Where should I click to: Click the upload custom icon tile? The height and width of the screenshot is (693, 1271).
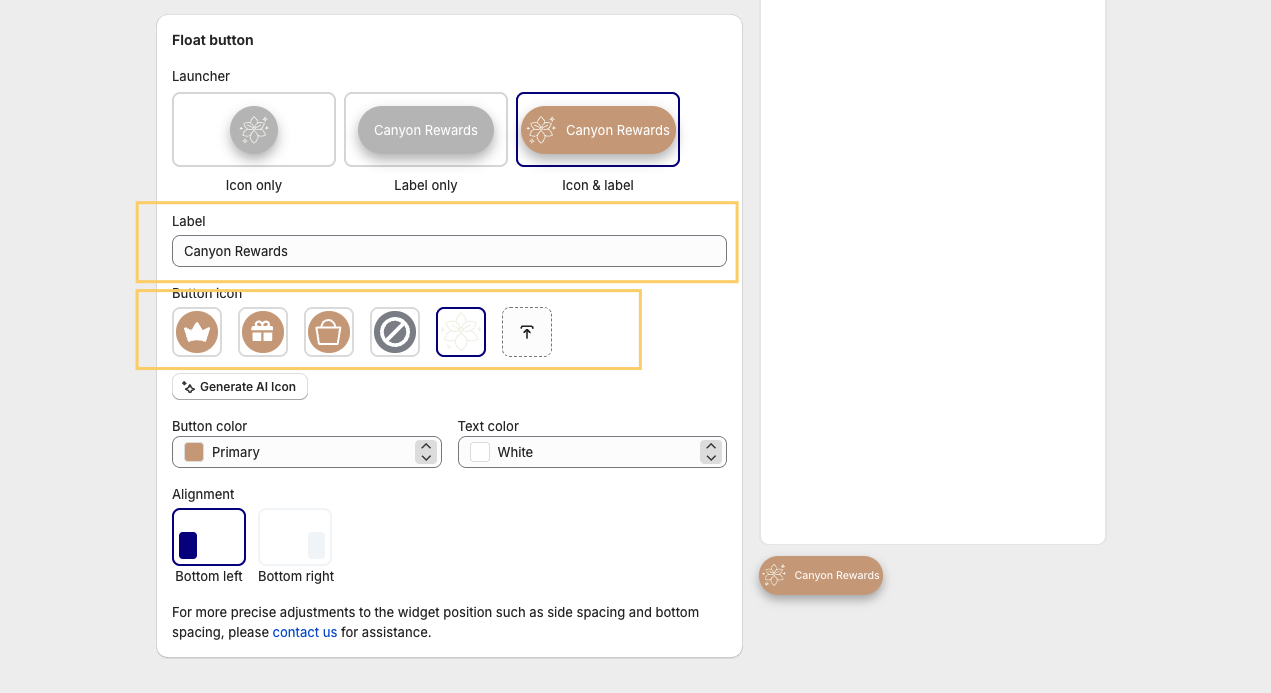tap(527, 332)
